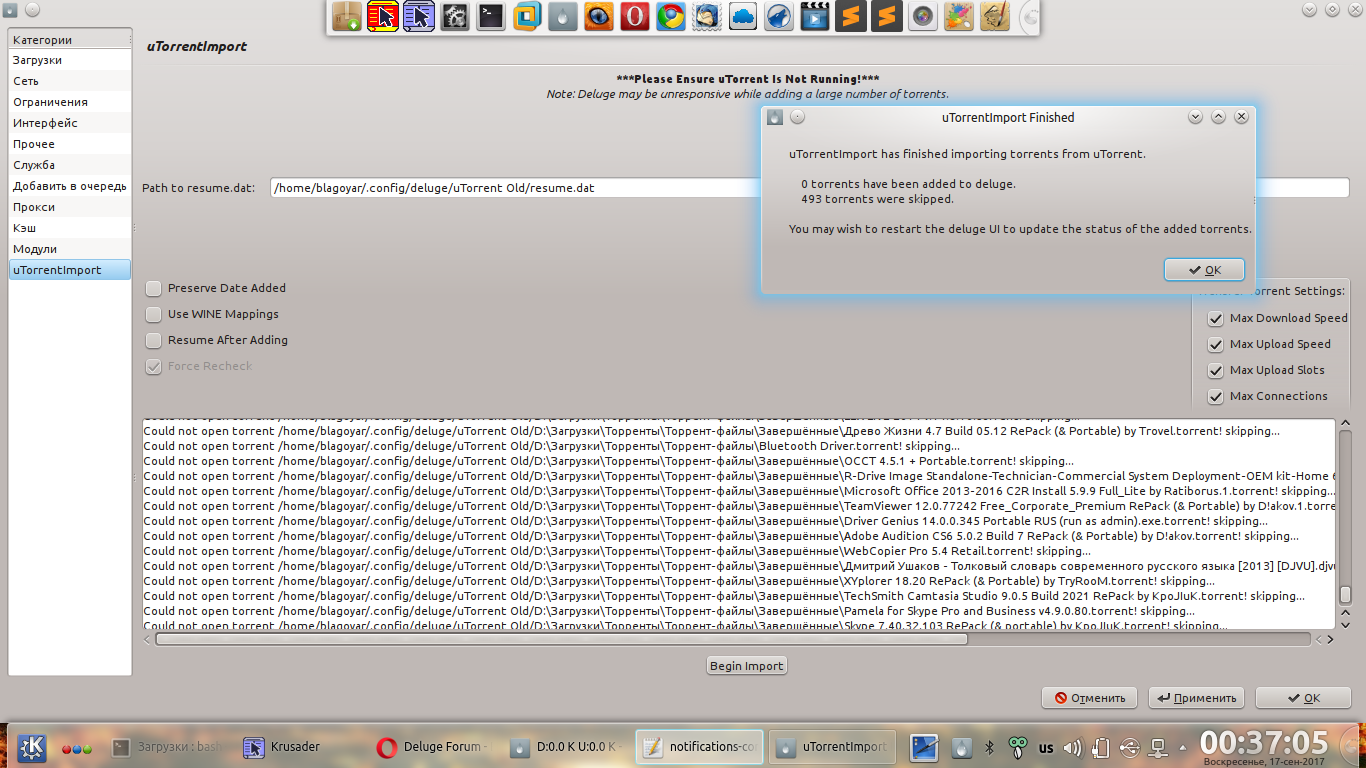
Task: Select the Кэш category
Action: 70,228
